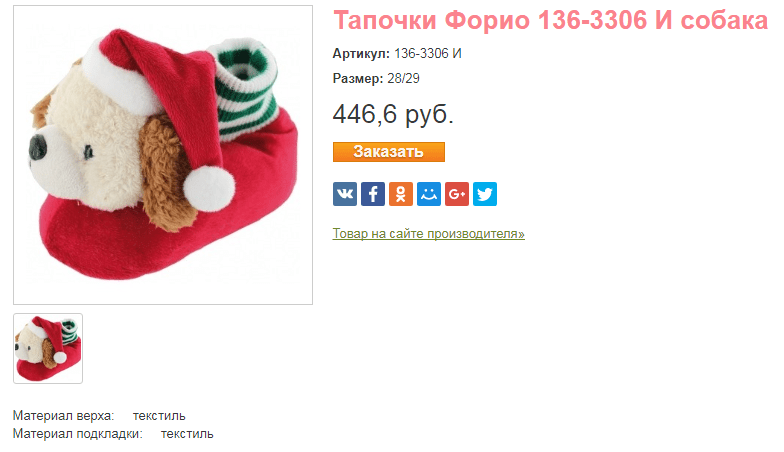The image size is (784, 452).
Task: Click the 446,6 руб. price
Action: (393, 114)
